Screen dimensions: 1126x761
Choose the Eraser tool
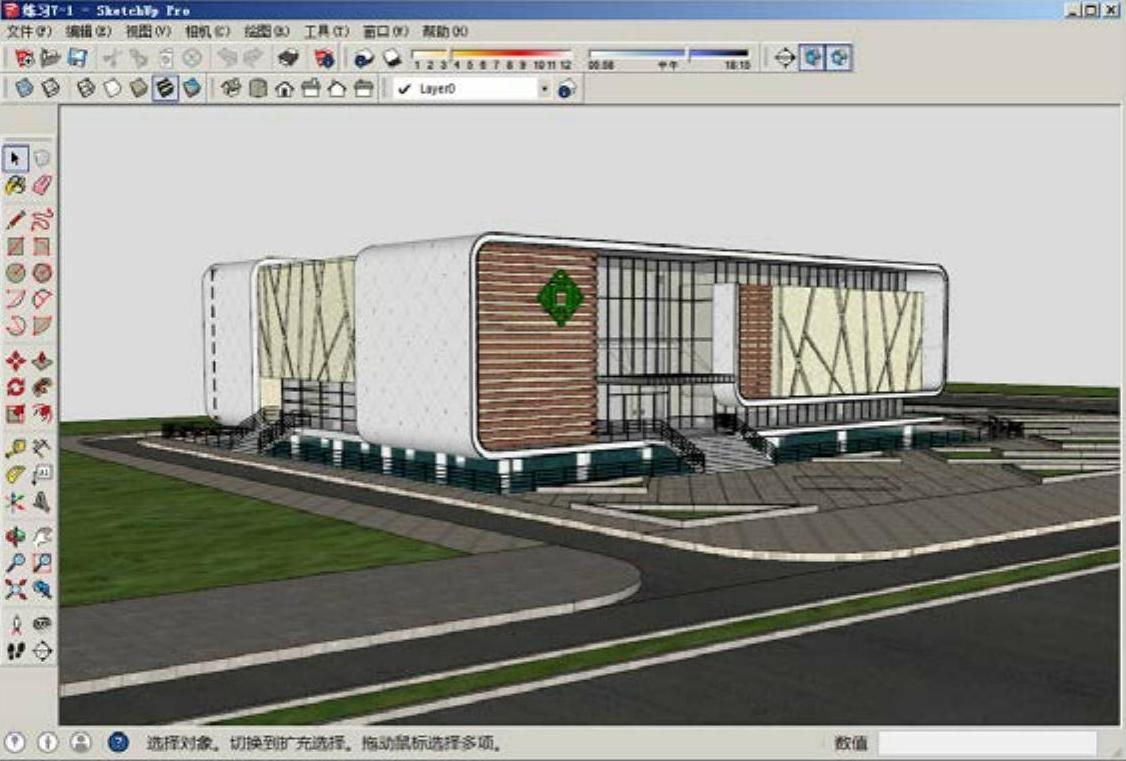point(42,185)
